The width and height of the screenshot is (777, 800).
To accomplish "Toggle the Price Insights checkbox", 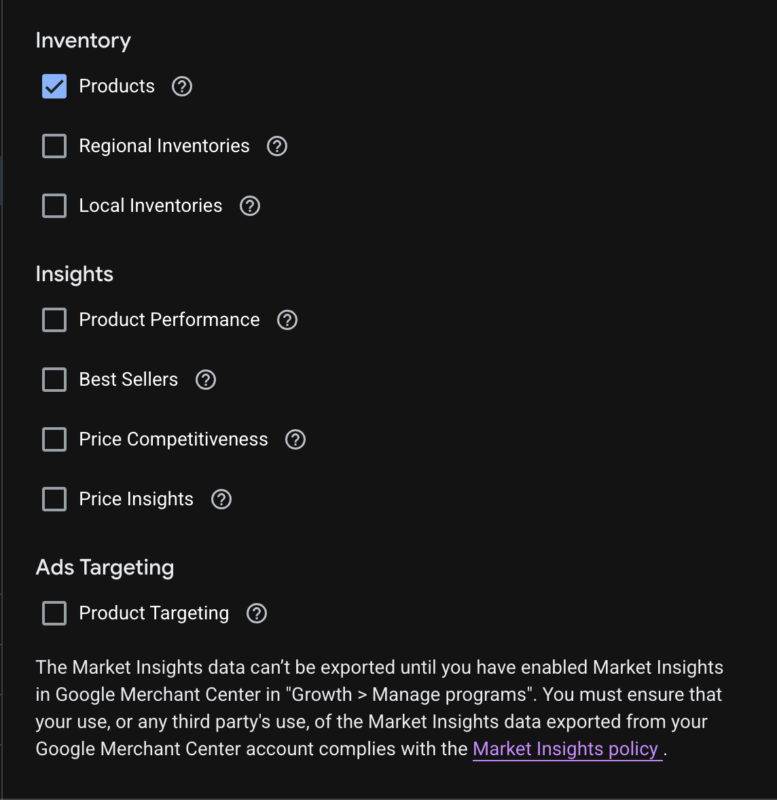I will coord(54,499).
